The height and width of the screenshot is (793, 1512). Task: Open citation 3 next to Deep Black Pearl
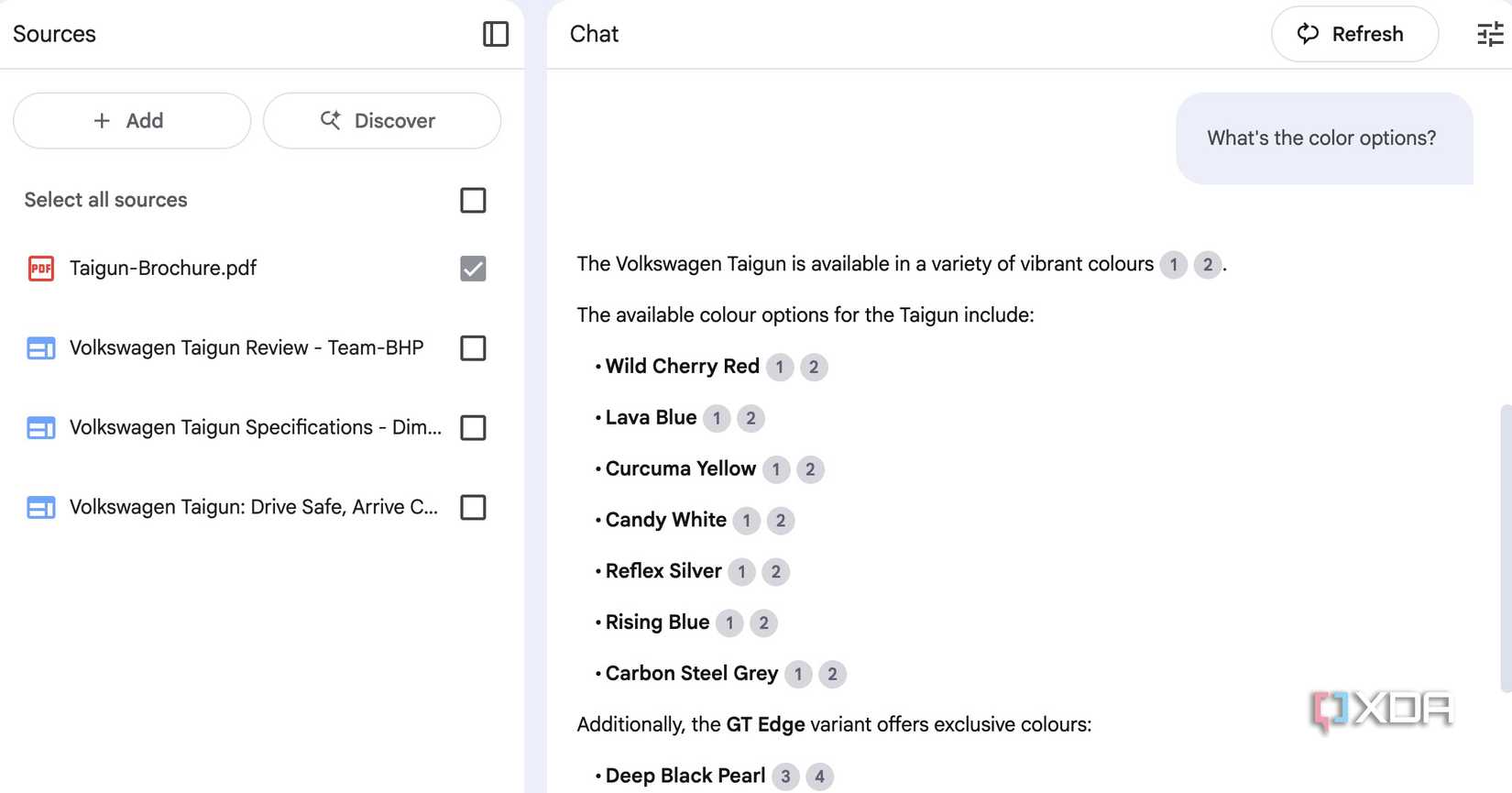pos(785,776)
